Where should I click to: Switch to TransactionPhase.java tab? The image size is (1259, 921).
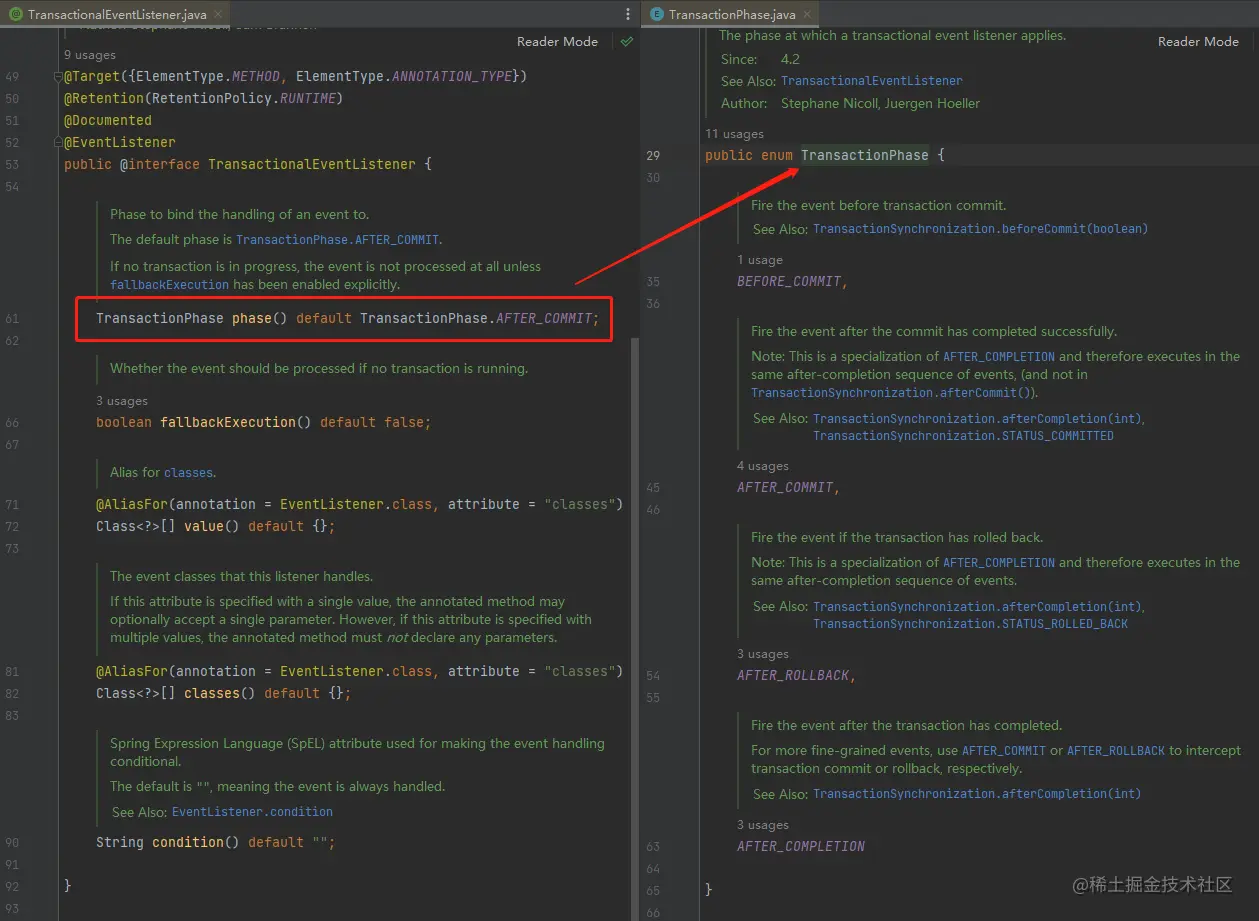pyautogui.click(x=731, y=14)
